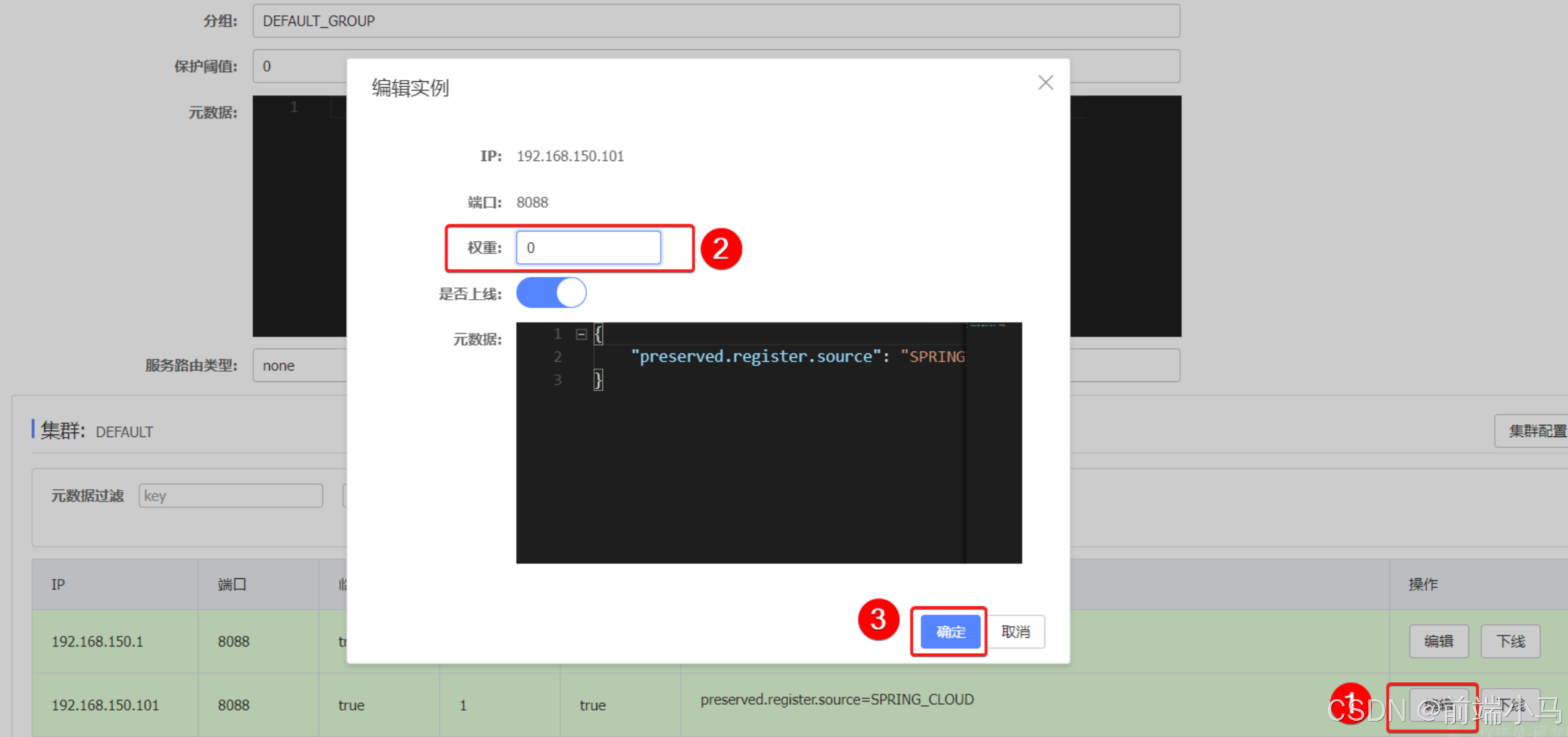Collapse the JSON fold marker on line 1
Screen dimensions: 1568x737
[x=581, y=334]
